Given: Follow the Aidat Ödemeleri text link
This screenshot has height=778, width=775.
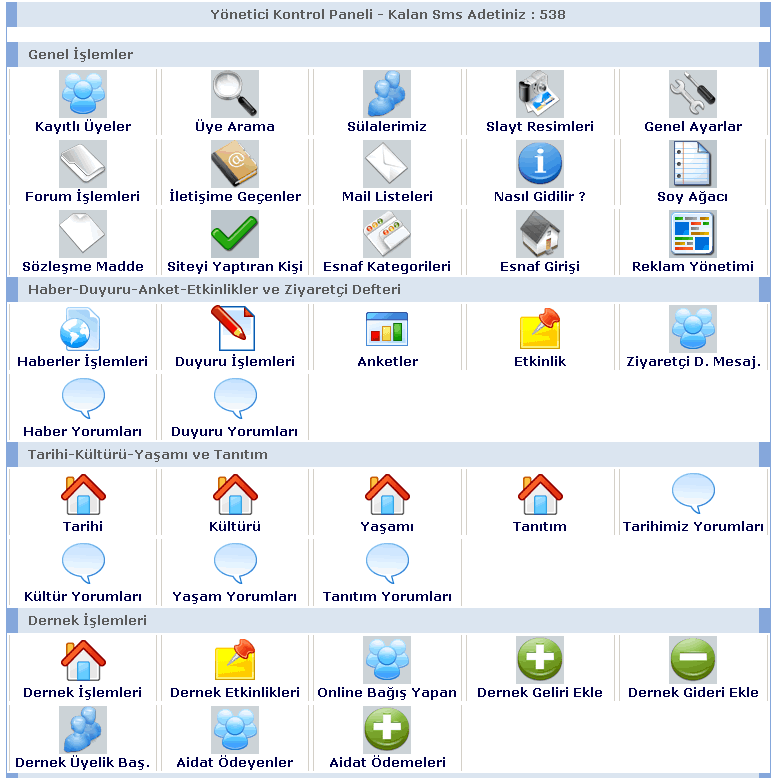Looking at the screenshot, I should coord(388,762).
